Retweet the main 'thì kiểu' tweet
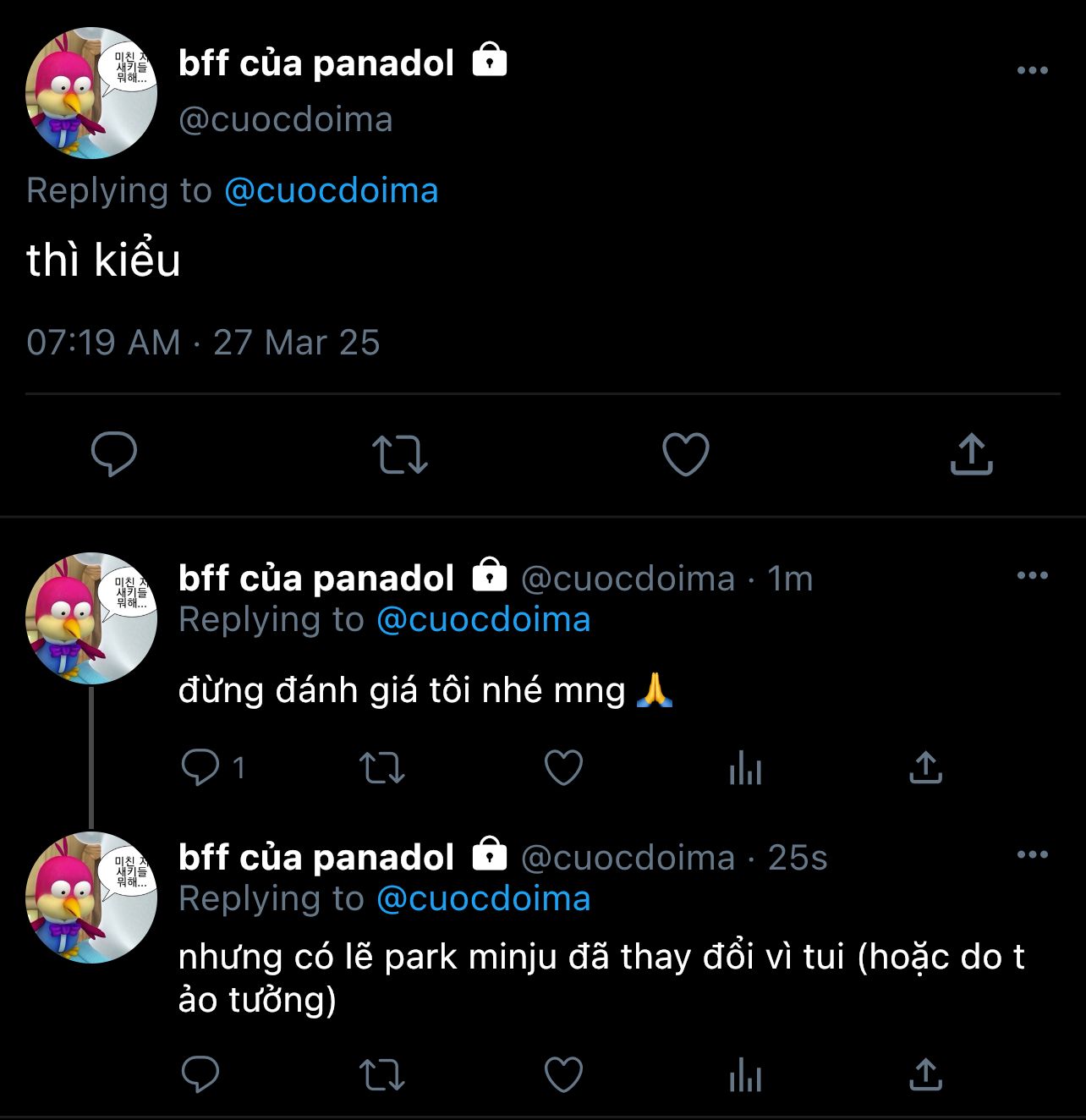1086x1120 pixels. tap(400, 454)
